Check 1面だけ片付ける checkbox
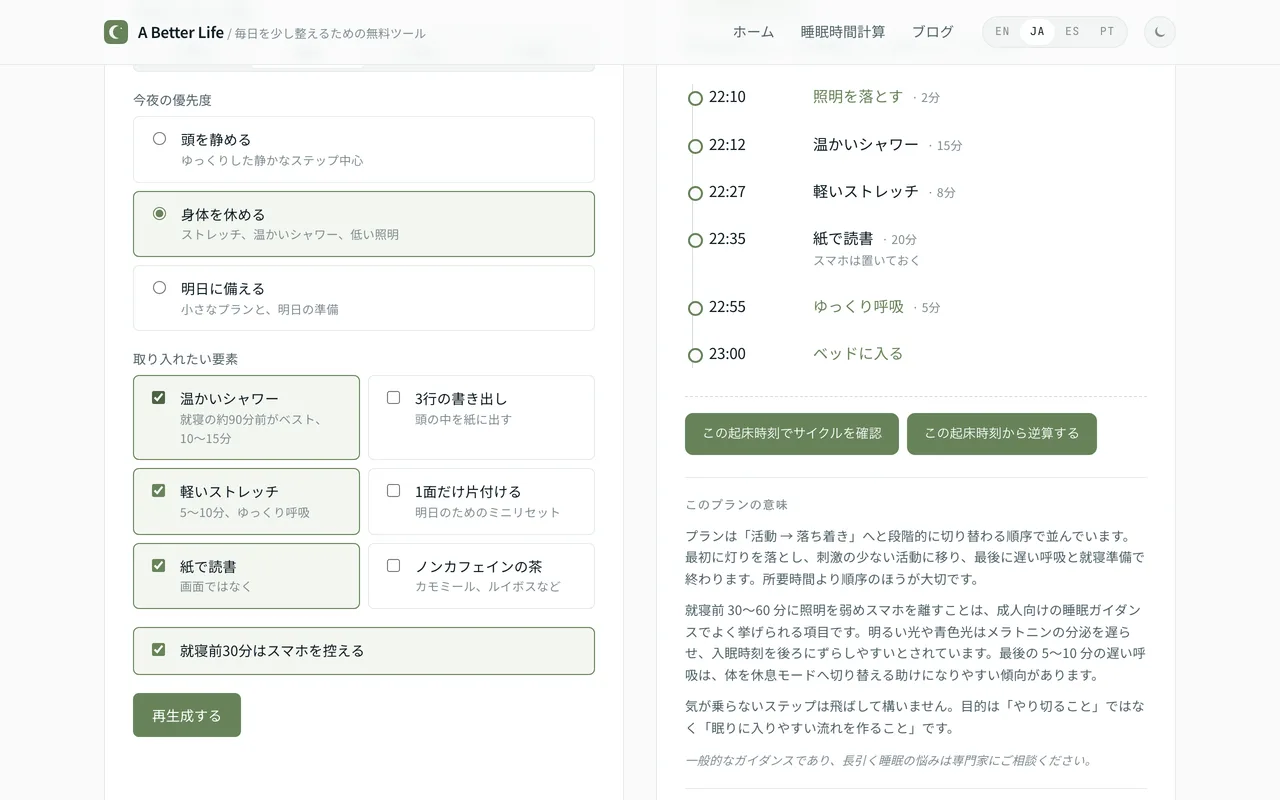This screenshot has height=800, width=1280. coord(393,491)
